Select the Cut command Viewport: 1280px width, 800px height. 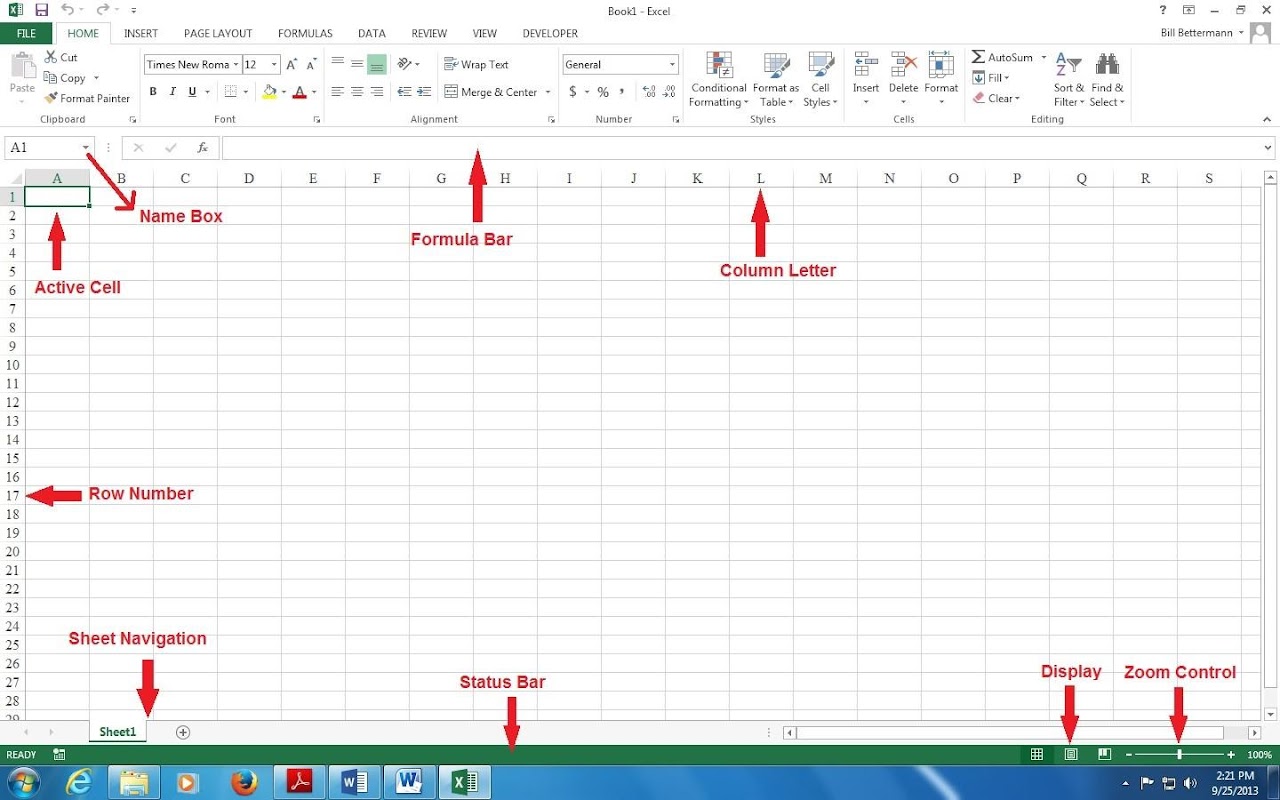(61, 57)
